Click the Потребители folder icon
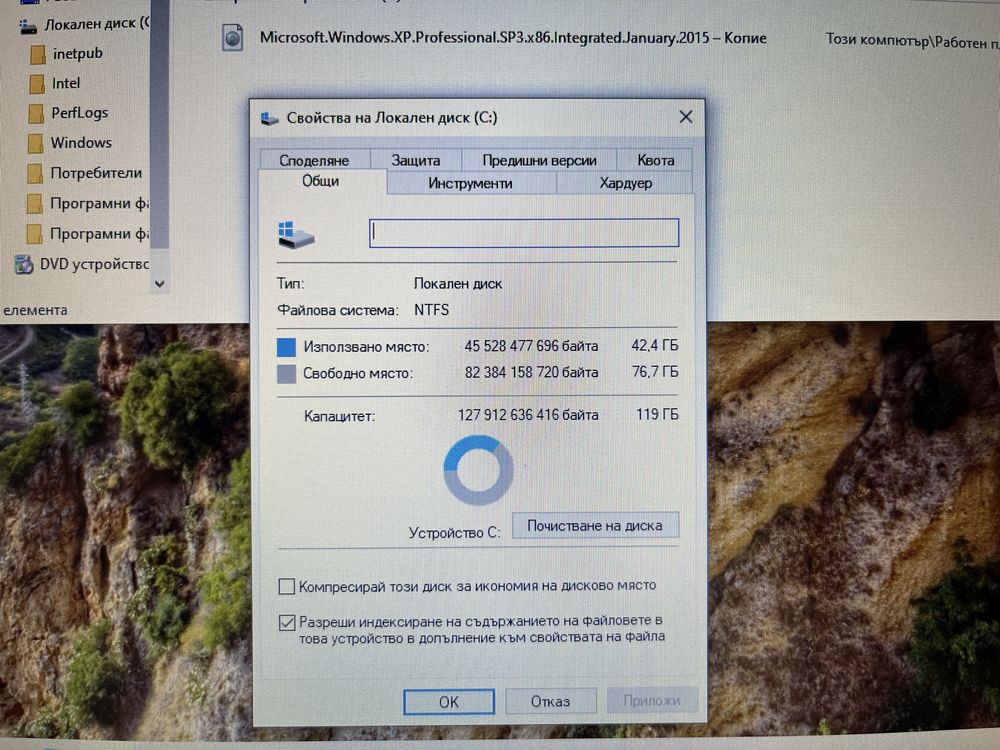The image size is (1000, 750). [x=35, y=173]
